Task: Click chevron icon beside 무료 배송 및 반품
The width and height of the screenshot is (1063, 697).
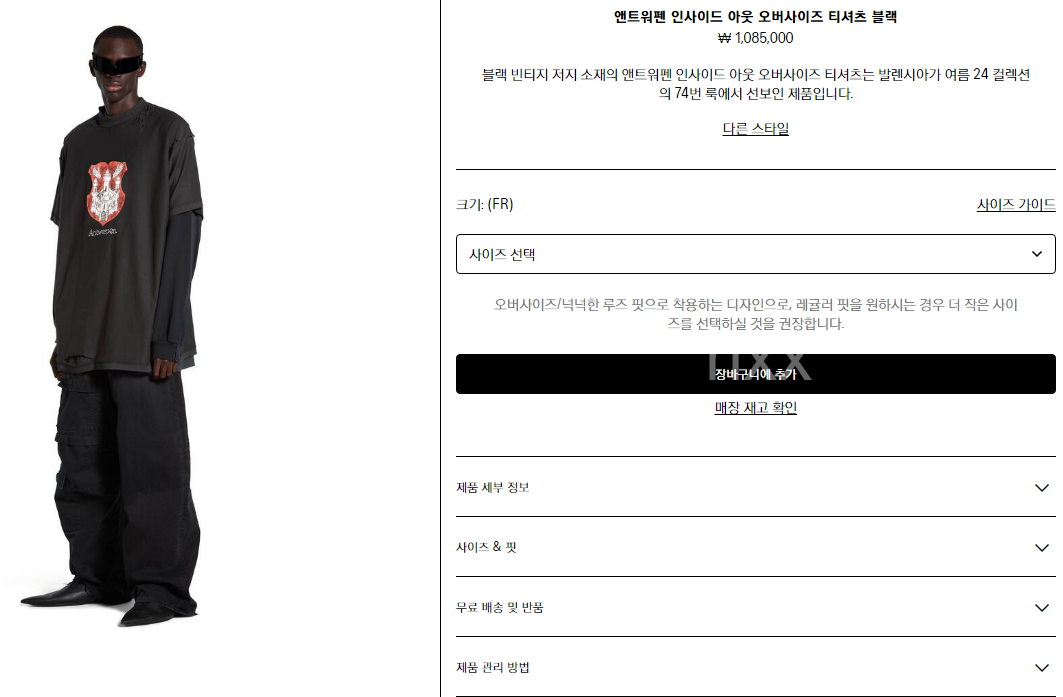Action: tap(1042, 608)
